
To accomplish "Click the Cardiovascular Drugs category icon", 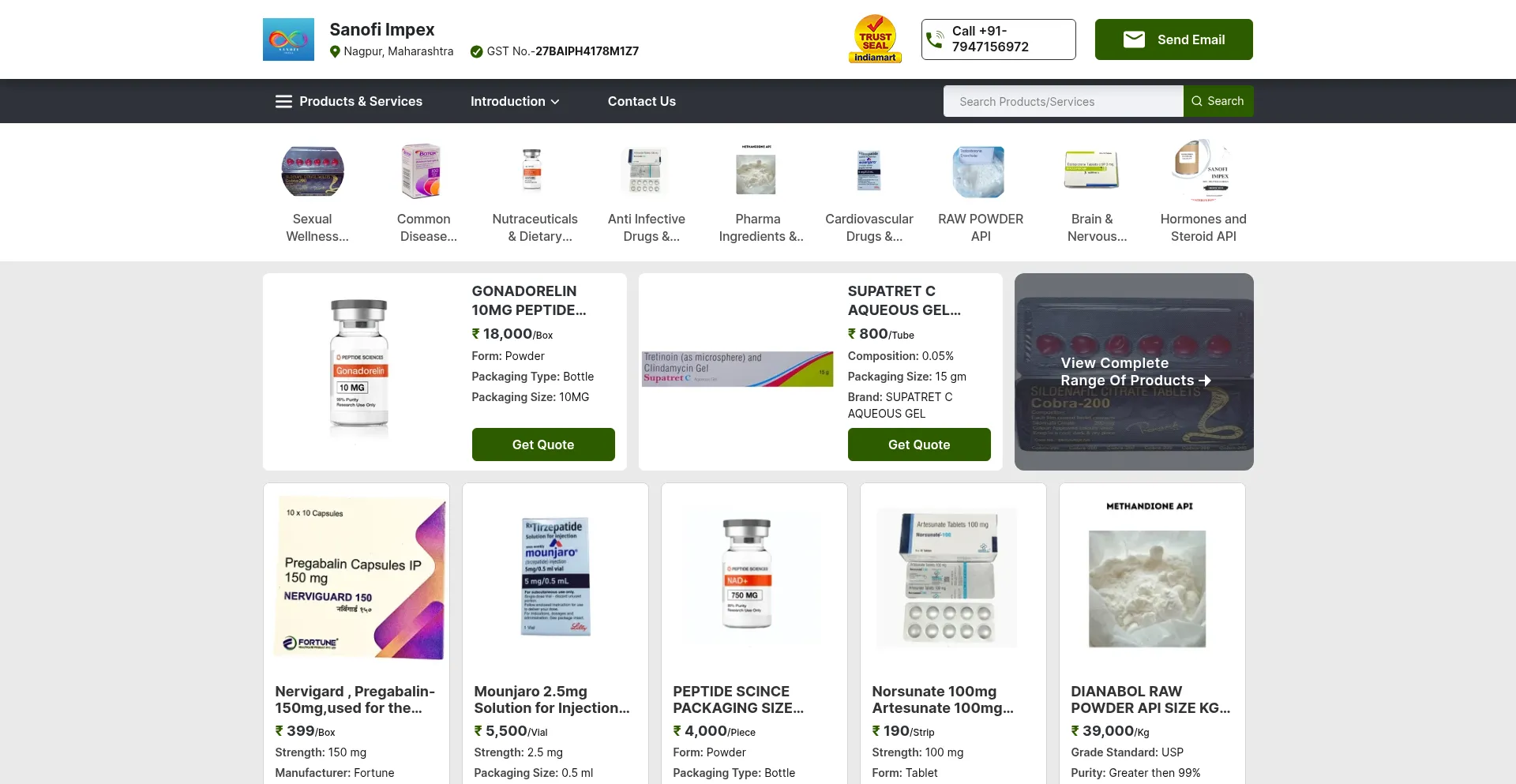I will tap(869, 171).
